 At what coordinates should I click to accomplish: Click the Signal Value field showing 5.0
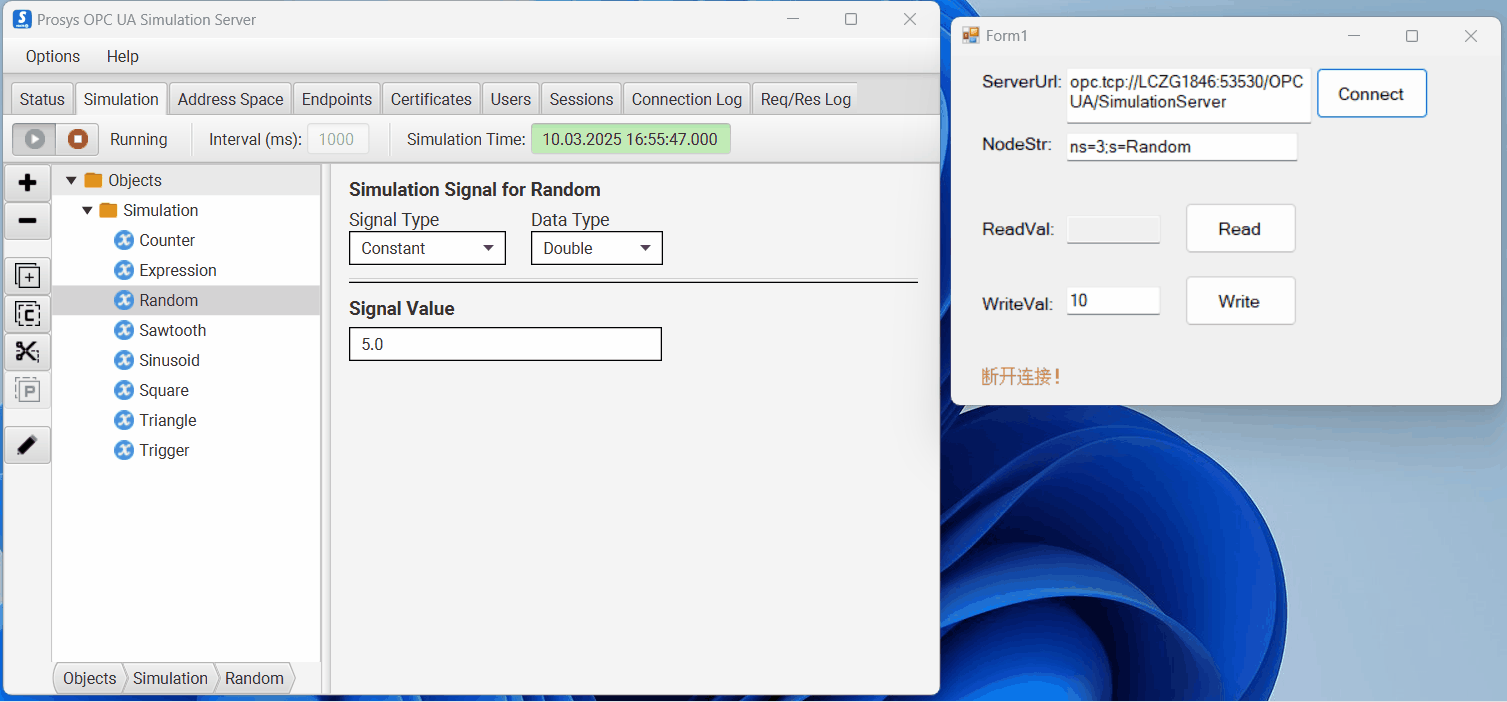(x=505, y=344)
